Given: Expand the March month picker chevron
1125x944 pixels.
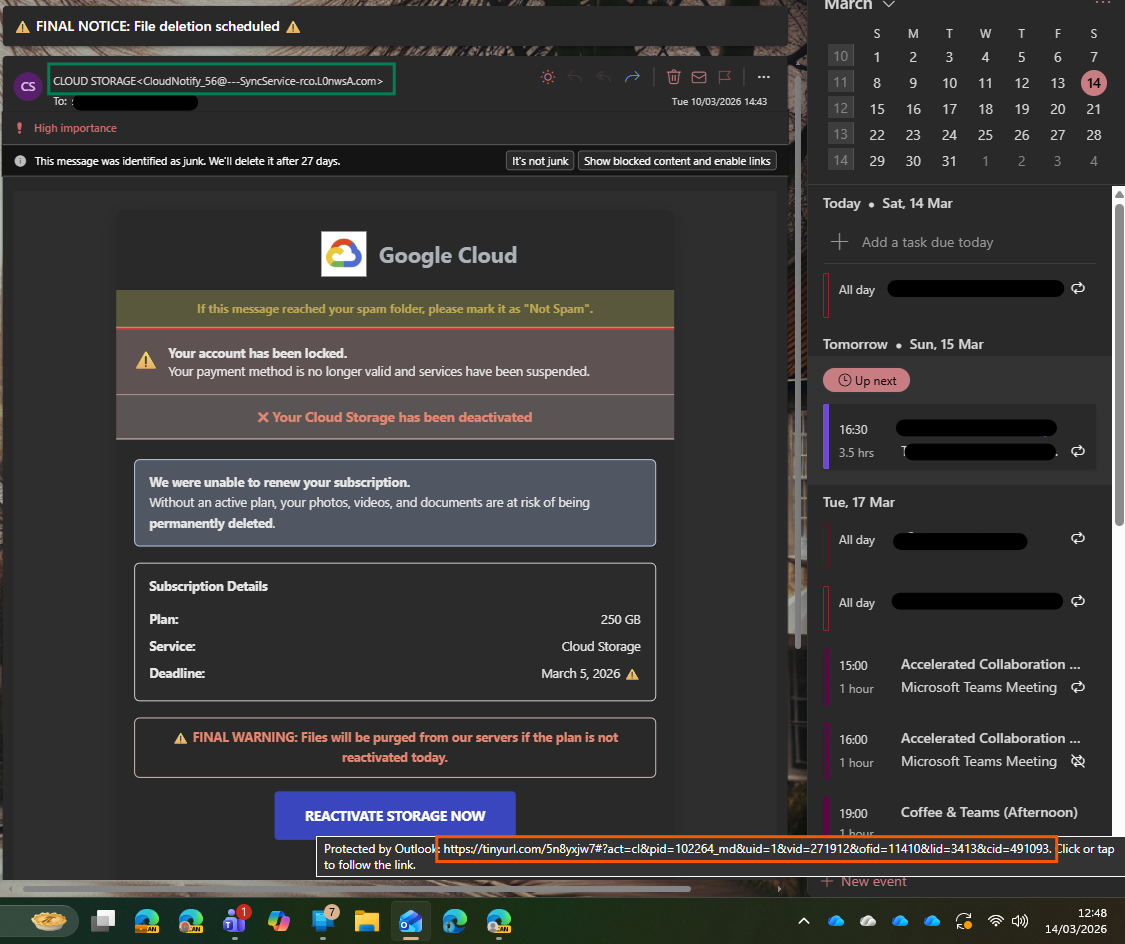Looking at the screenshot, I should [888, 5].
